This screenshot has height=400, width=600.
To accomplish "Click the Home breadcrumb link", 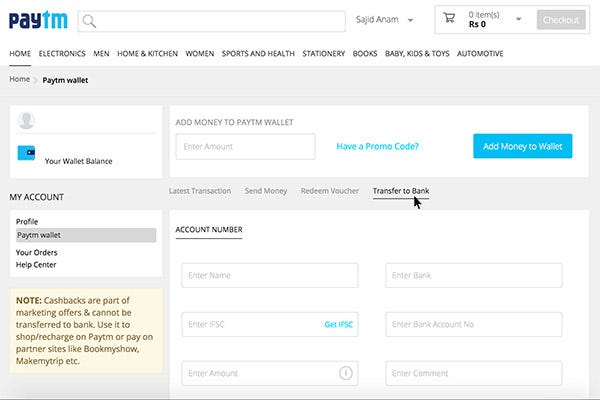I will click(x=20, y=79).
